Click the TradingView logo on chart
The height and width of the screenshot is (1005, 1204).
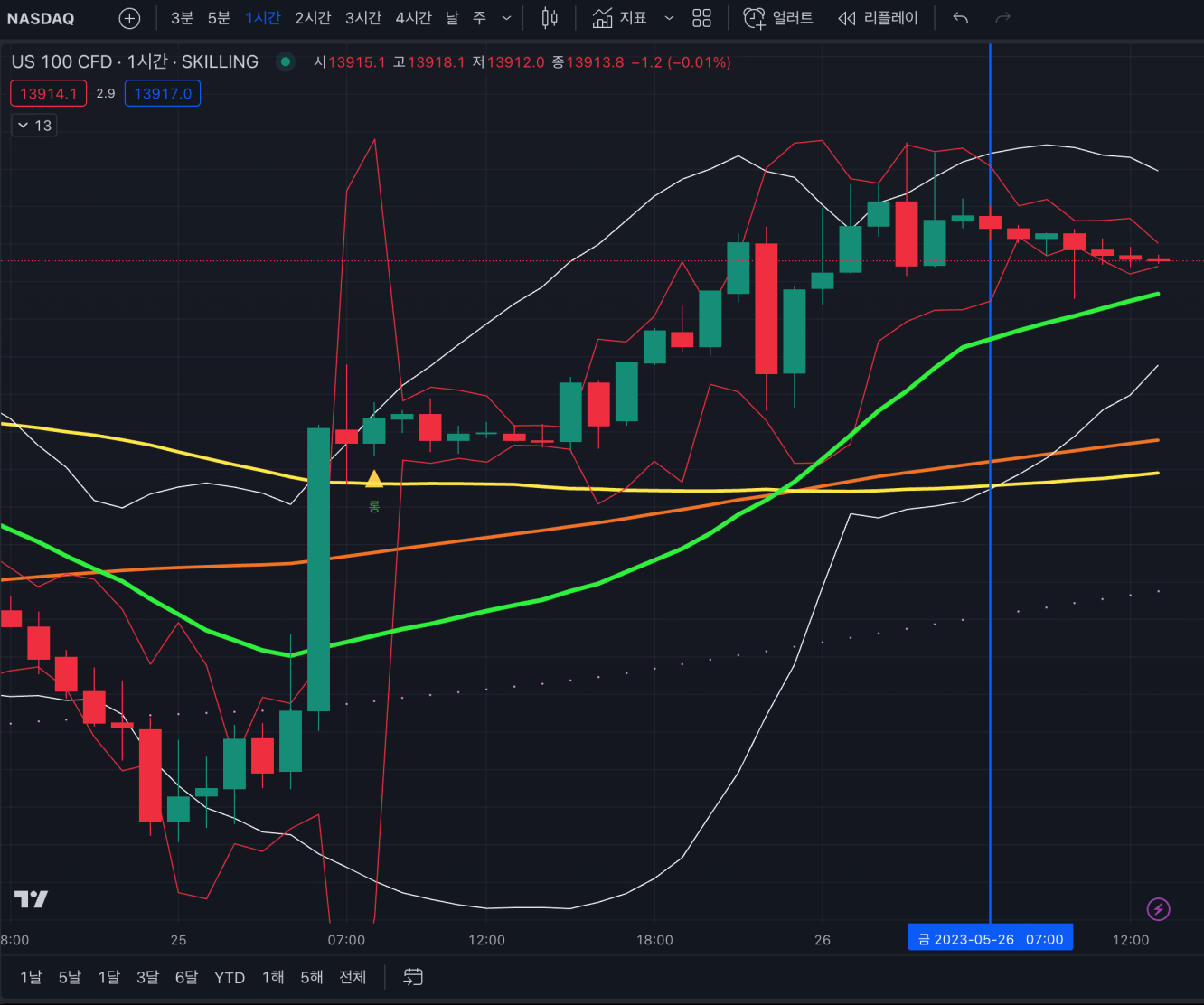31,899
